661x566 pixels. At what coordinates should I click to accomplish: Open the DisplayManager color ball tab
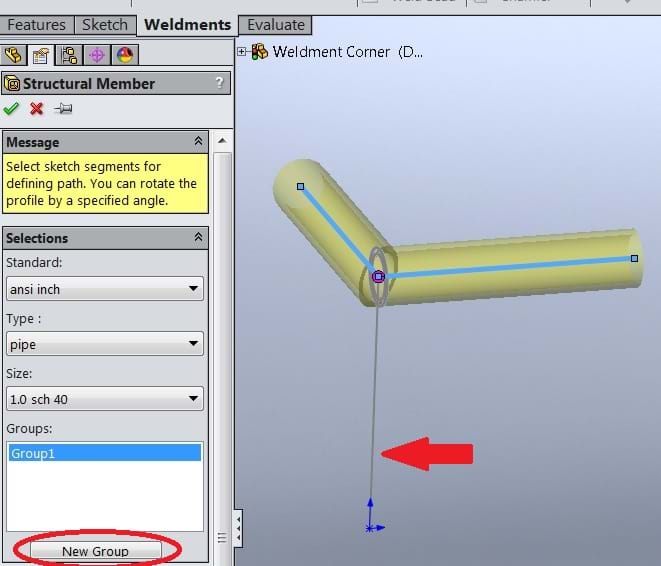(125, 55)
